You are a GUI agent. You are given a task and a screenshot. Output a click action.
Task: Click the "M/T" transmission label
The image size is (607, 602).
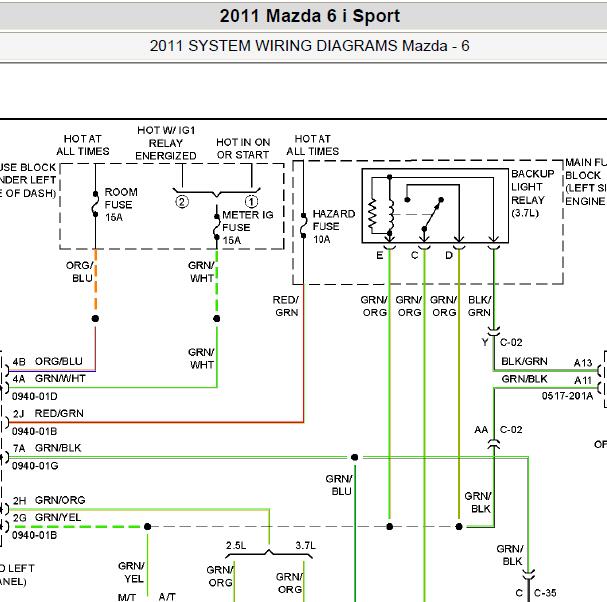(x=127, y=597)
